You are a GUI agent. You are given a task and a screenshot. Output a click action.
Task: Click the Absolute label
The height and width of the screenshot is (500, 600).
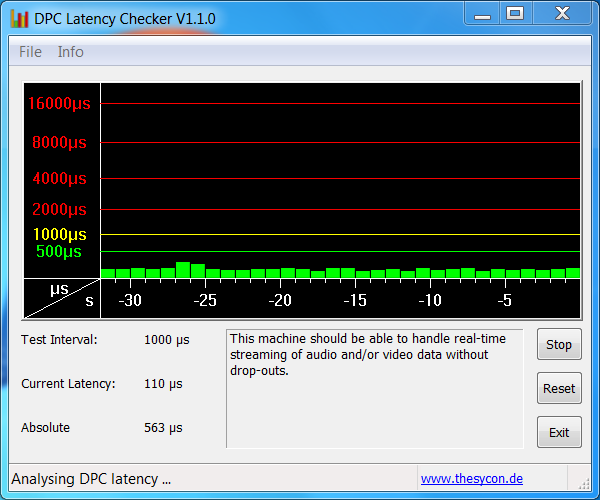[46, 427]
